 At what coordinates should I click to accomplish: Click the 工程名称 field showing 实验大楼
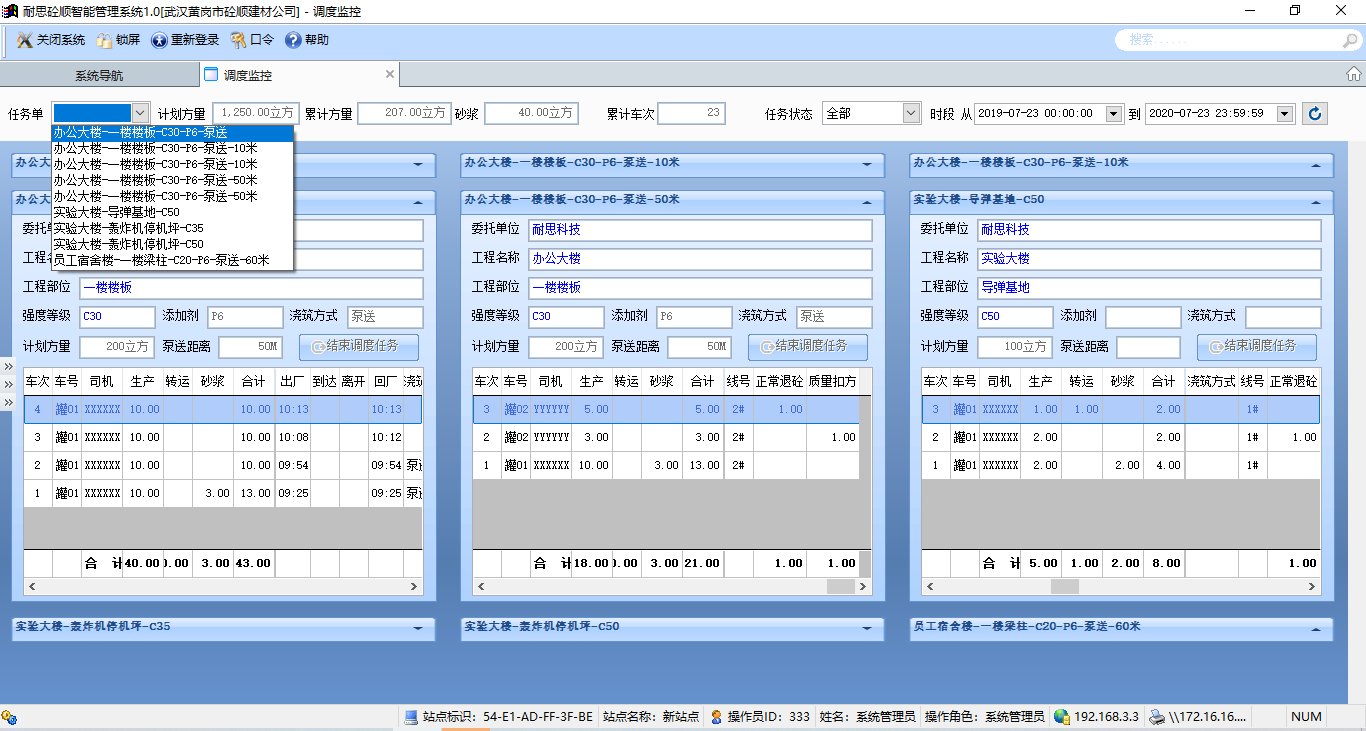1148,258
